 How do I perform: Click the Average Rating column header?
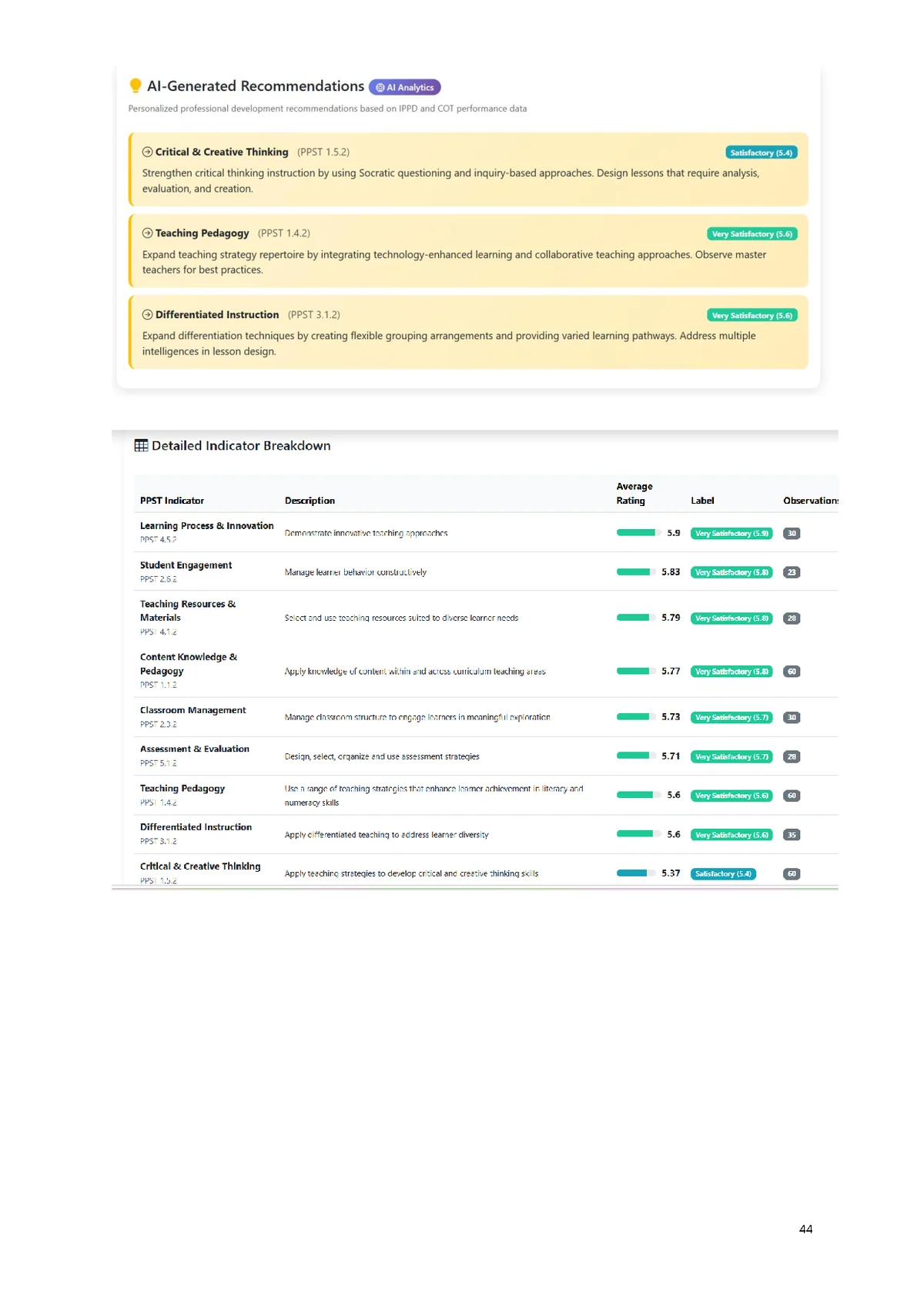[634, 493]
